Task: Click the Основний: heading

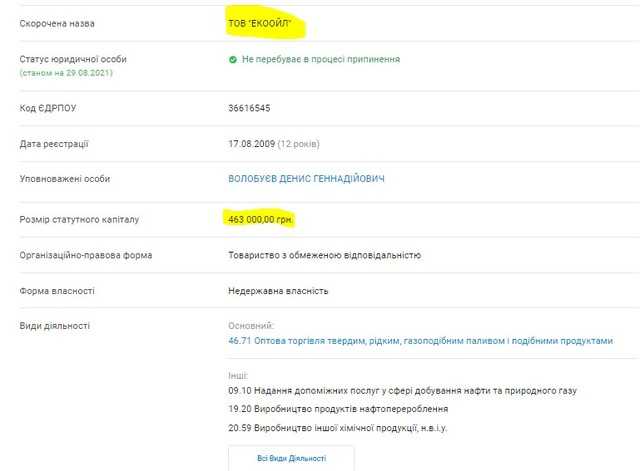Action: [251, 326]
